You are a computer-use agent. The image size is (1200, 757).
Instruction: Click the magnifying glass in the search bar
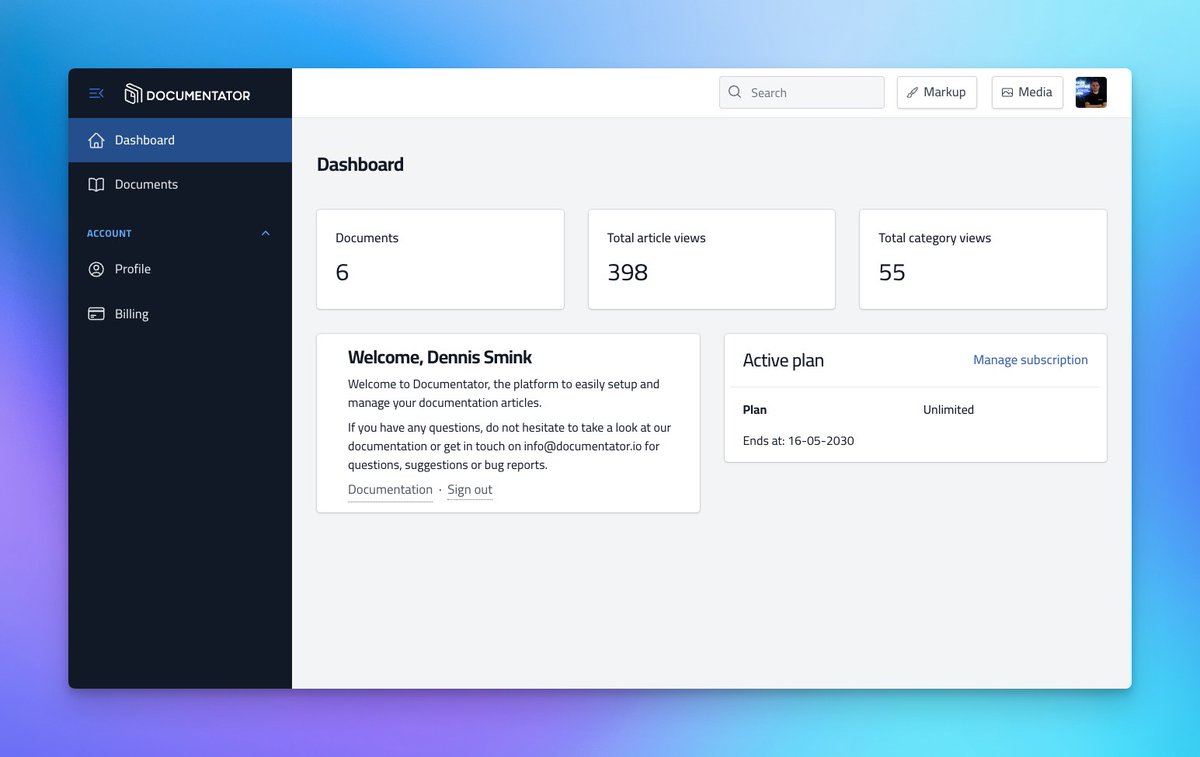735,92
